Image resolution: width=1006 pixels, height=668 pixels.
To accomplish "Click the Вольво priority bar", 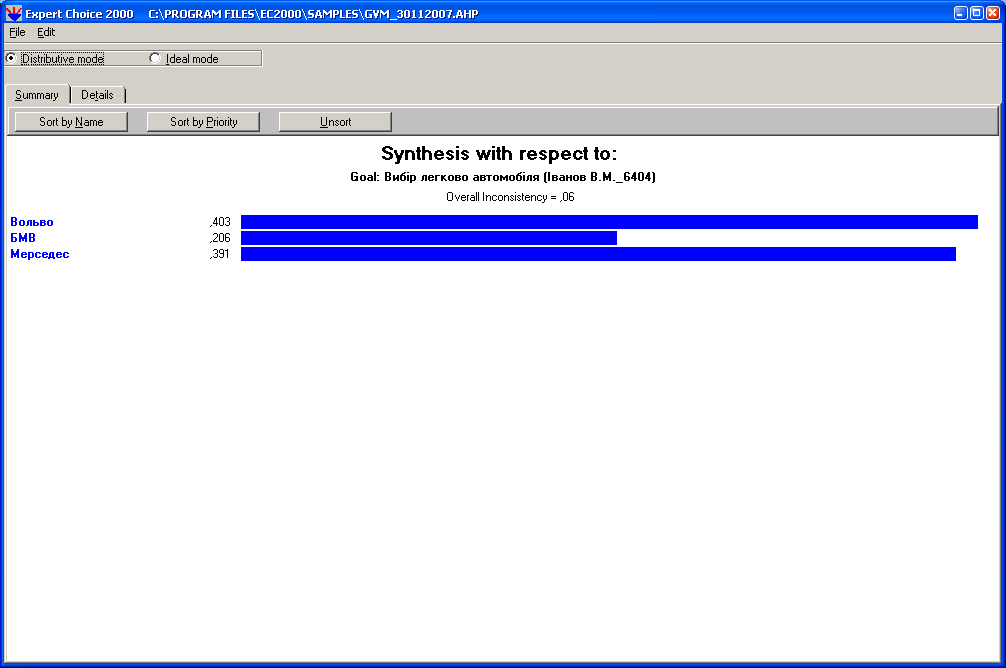I will click(610, 222).
